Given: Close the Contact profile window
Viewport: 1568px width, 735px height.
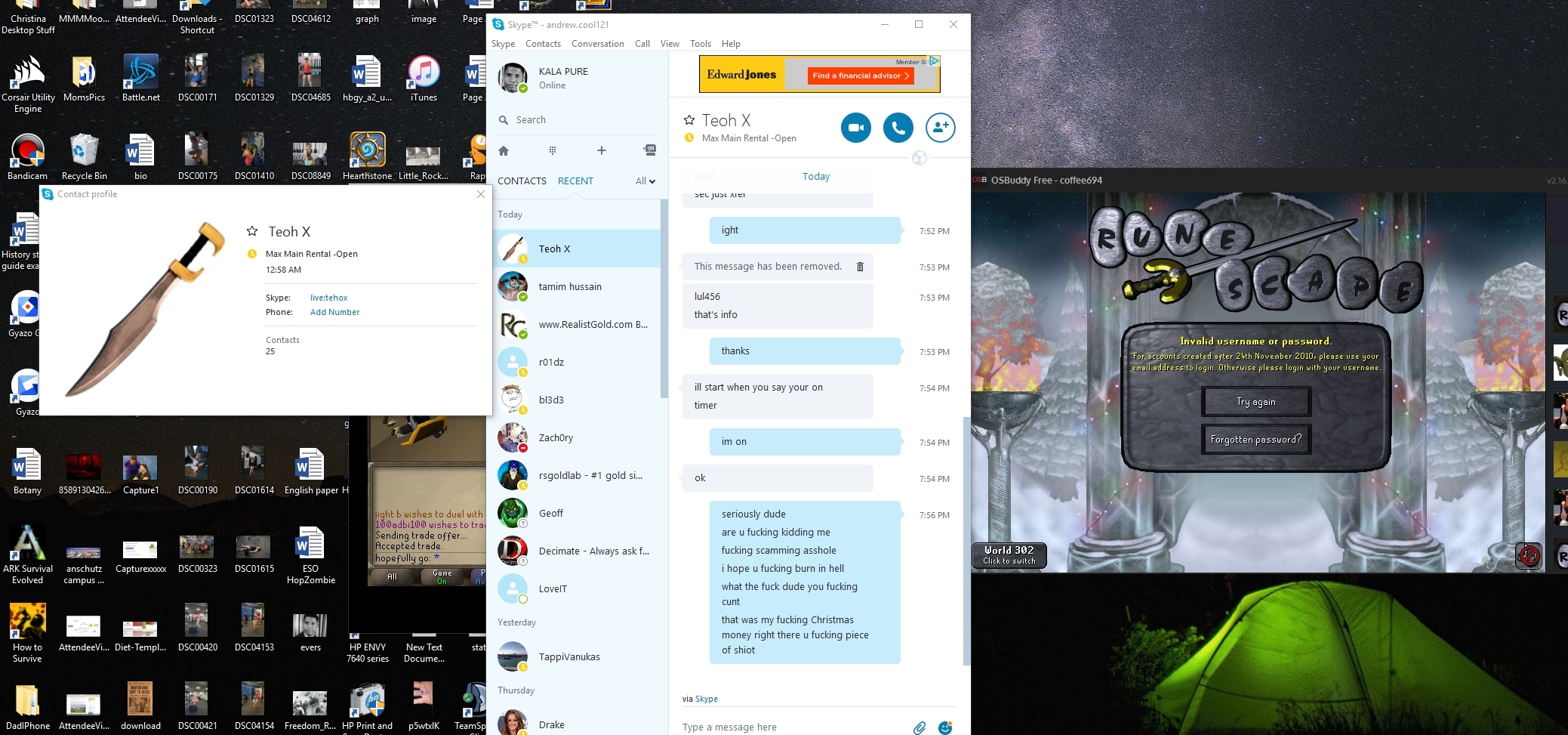Looking at the screenshot, I should click(481, 194).
